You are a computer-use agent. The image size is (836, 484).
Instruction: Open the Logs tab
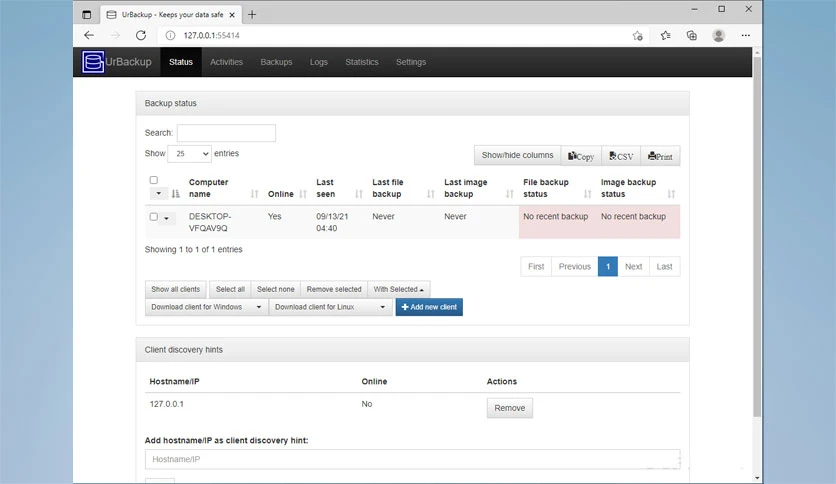(x=319, y=62)
